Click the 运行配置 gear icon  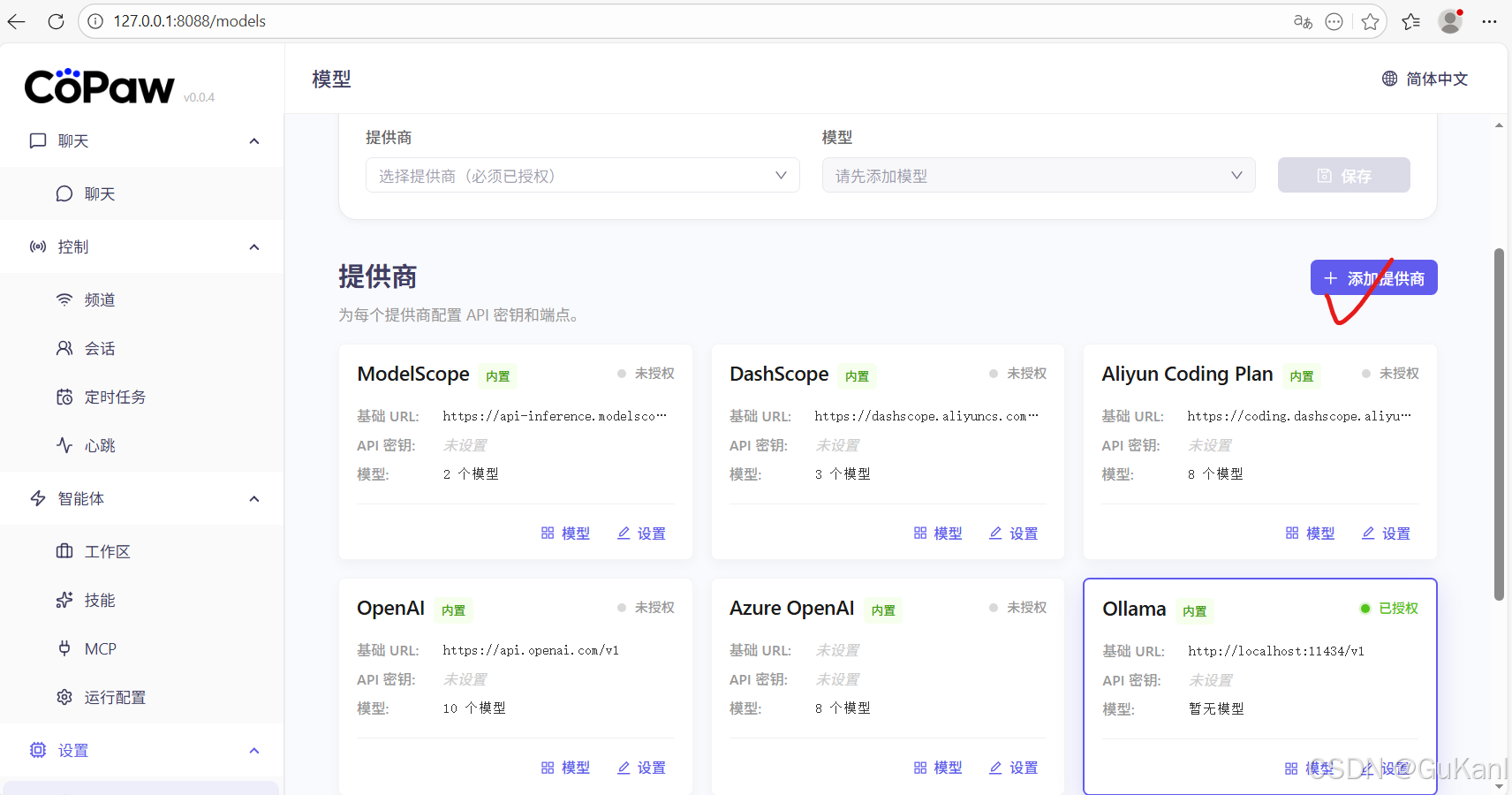pyautogui.click(x=64, y=697)
